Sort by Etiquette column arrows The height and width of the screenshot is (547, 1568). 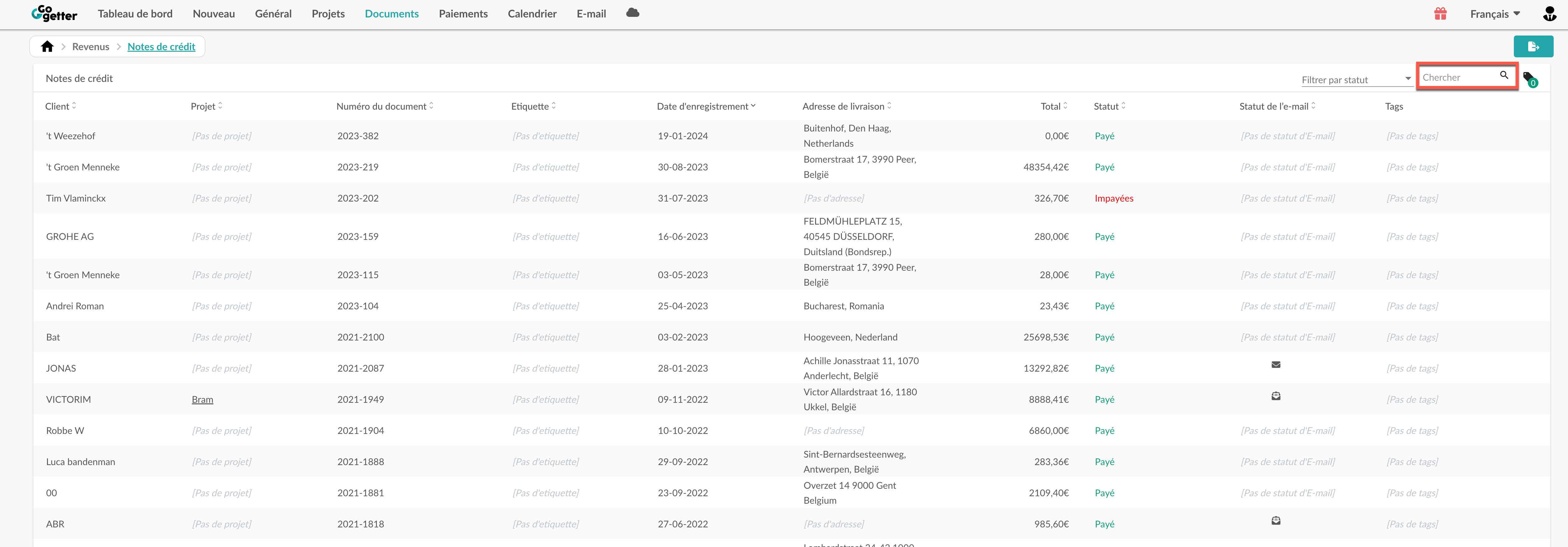[554, 106]
